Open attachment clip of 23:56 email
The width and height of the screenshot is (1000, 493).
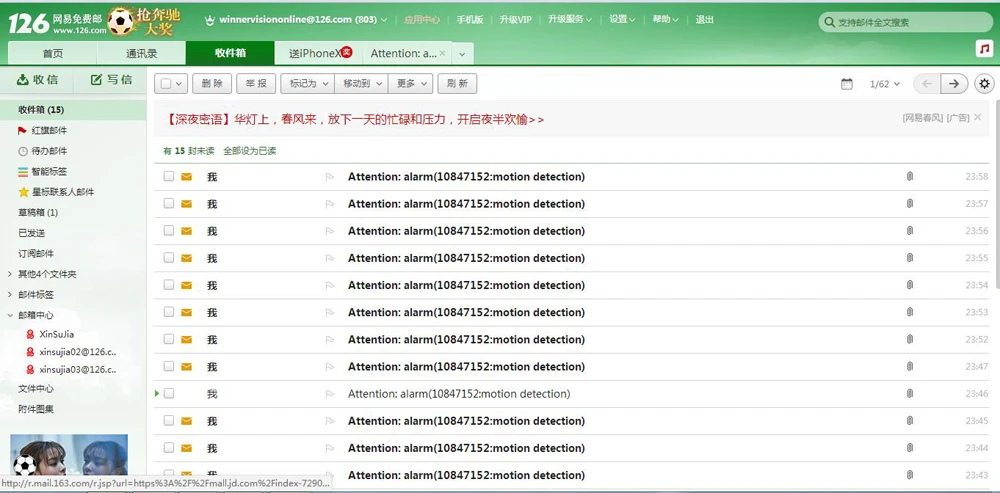pos(910,231)
